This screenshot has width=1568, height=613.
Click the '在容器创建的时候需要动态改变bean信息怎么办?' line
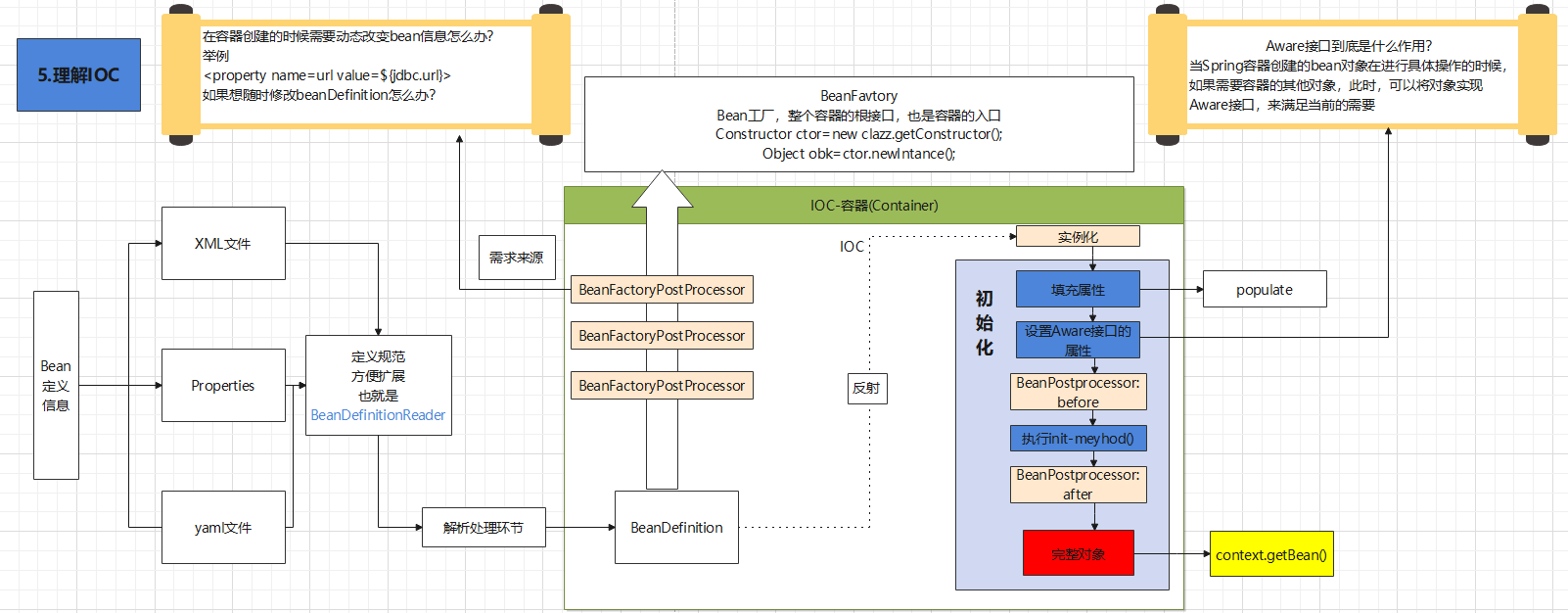click(347, 36)
